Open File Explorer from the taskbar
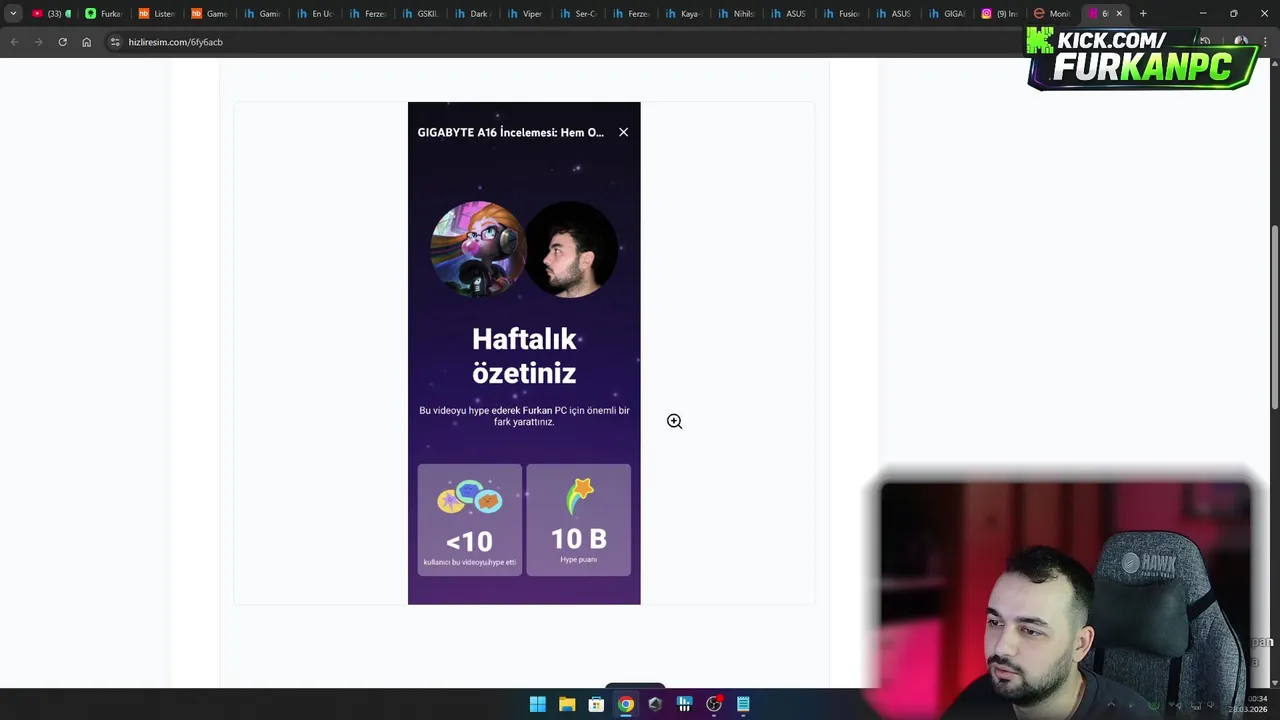Image resolution: width=1280 pixels, height=720 pixels. [x=567, y=704]
